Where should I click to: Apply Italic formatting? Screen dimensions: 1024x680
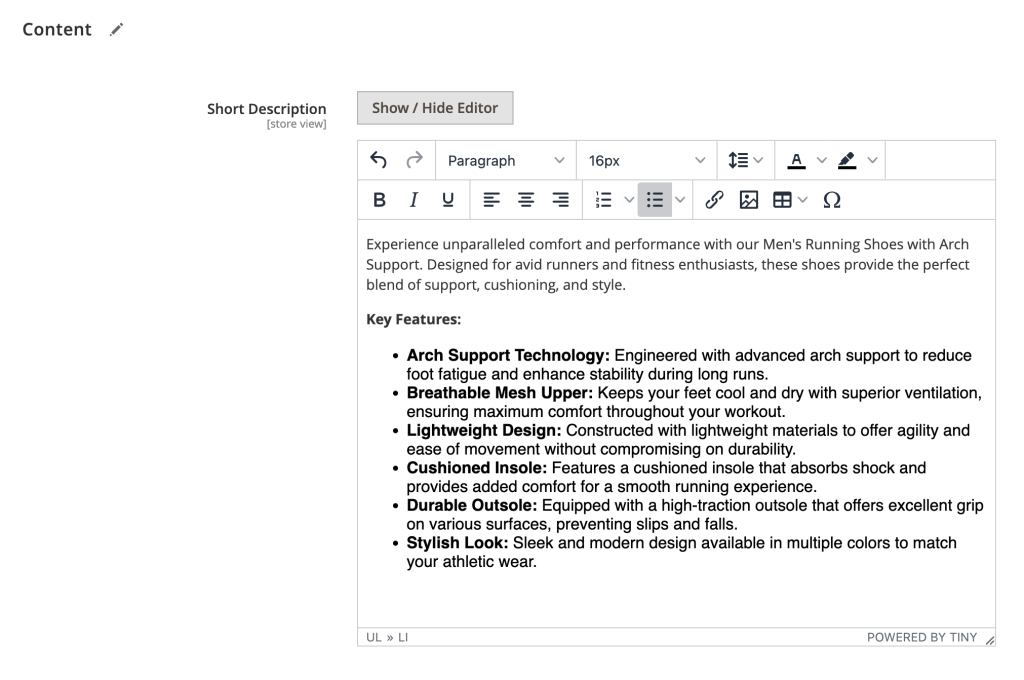(412, 199)
